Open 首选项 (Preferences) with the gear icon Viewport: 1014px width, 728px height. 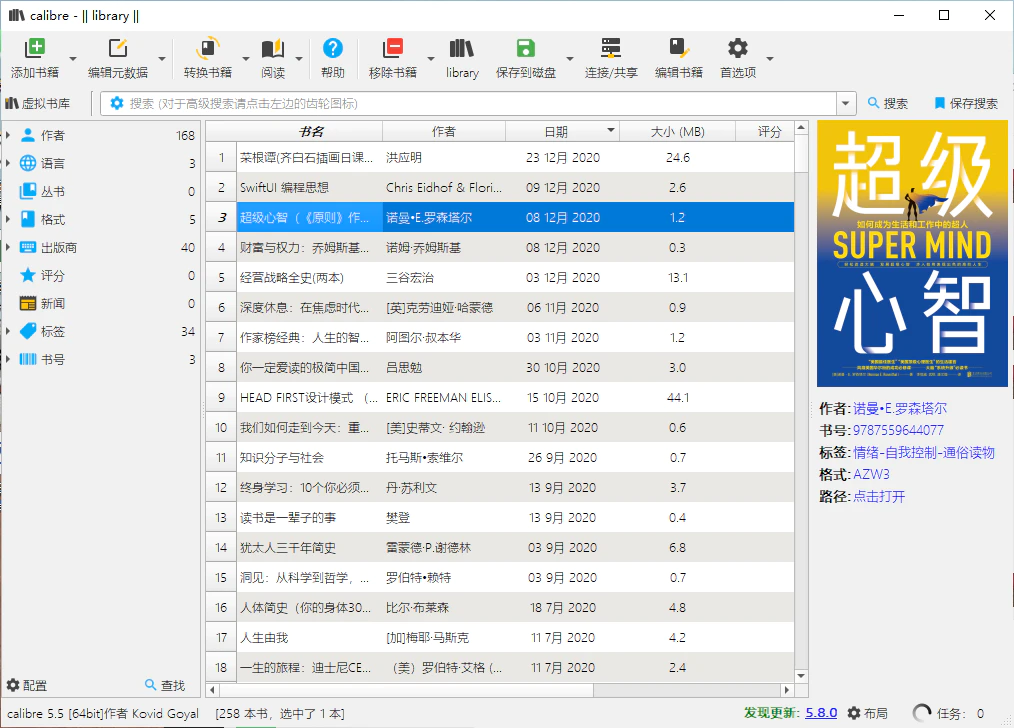[736, 46]
